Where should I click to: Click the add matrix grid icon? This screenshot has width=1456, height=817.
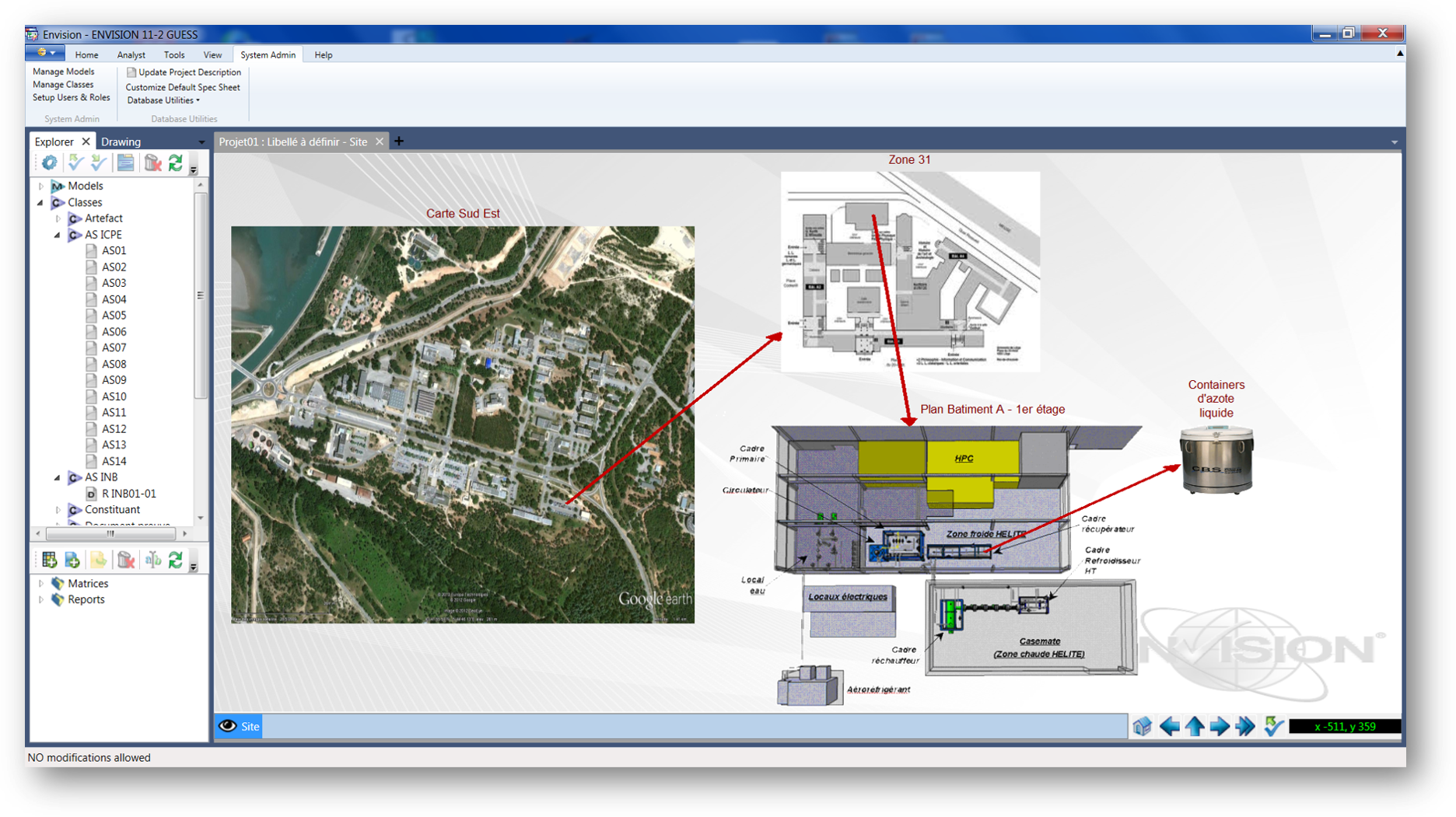(50, 560)
